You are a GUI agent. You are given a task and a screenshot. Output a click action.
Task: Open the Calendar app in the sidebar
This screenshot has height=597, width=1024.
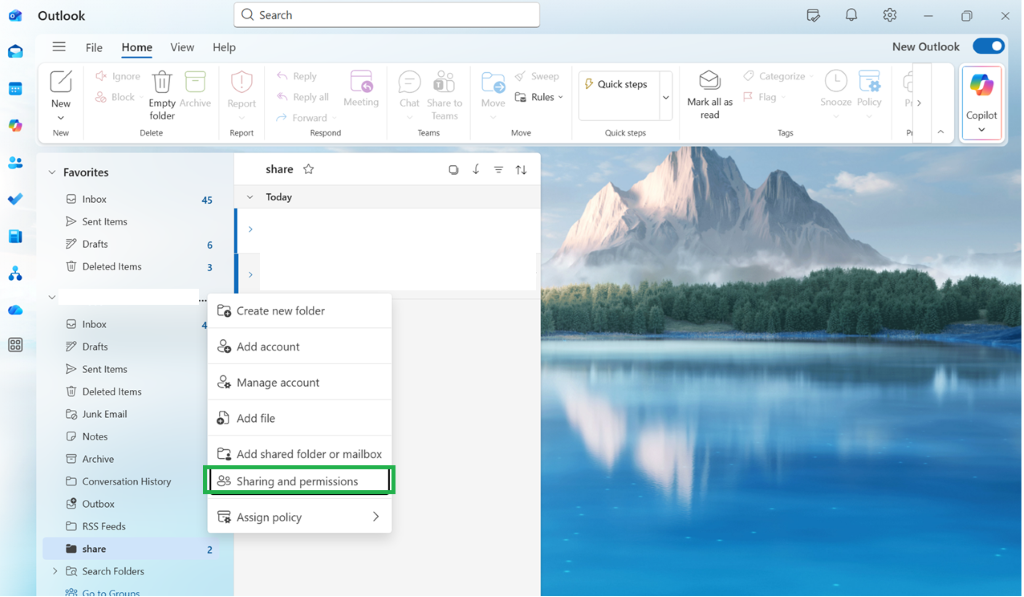16,89
